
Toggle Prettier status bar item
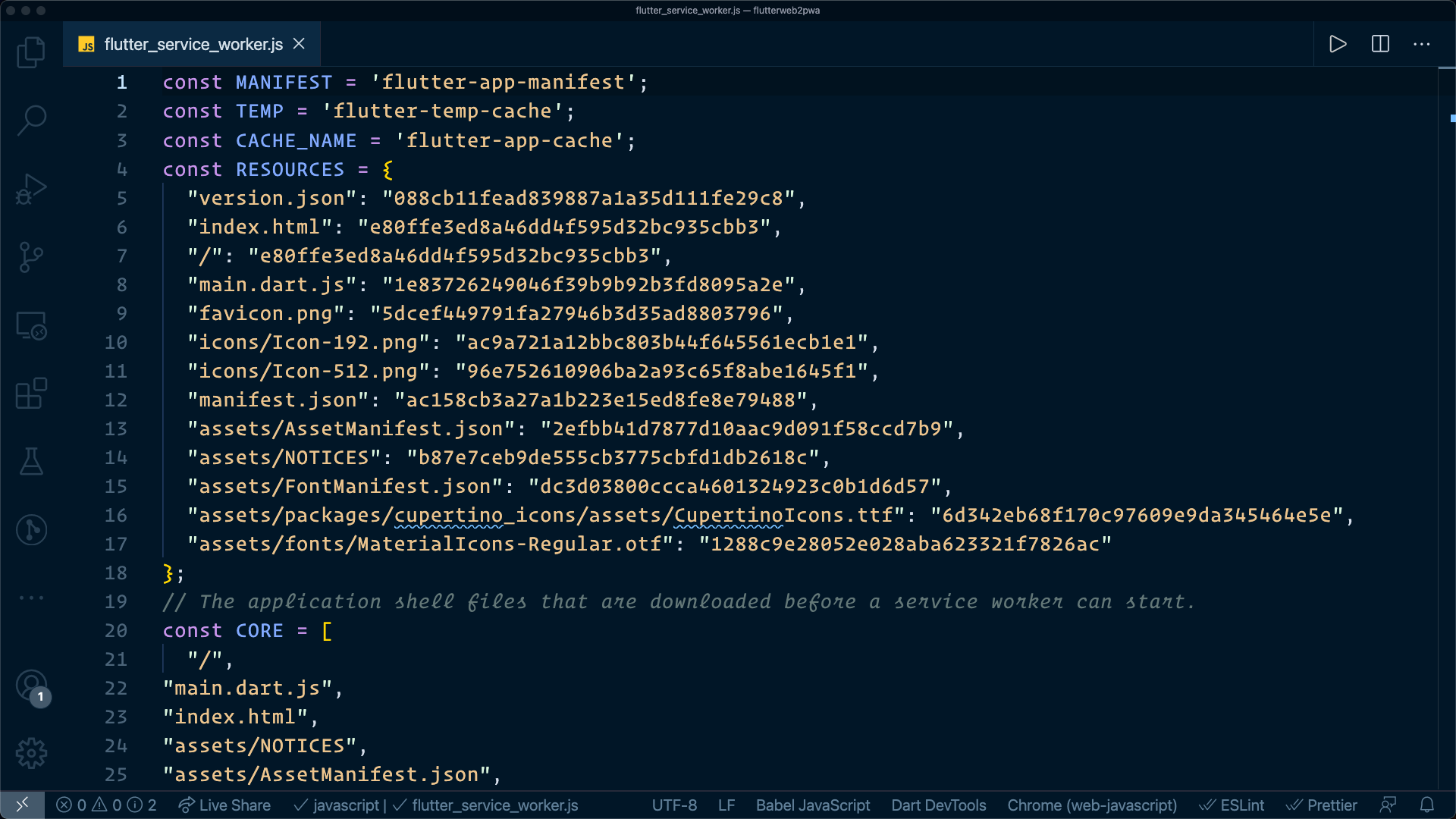[1322, 805]
